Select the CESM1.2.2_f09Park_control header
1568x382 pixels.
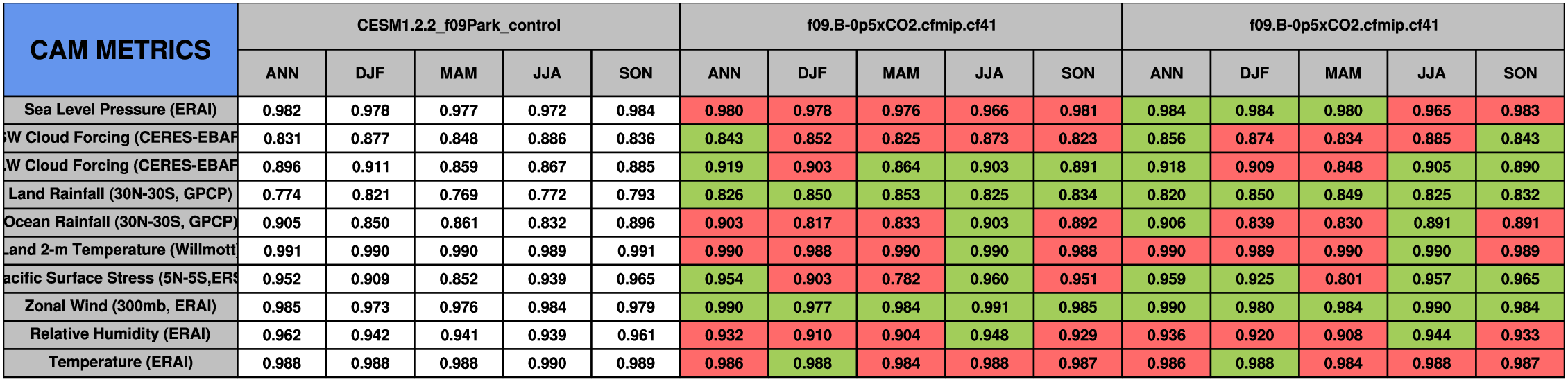click(x=458, y=26)
